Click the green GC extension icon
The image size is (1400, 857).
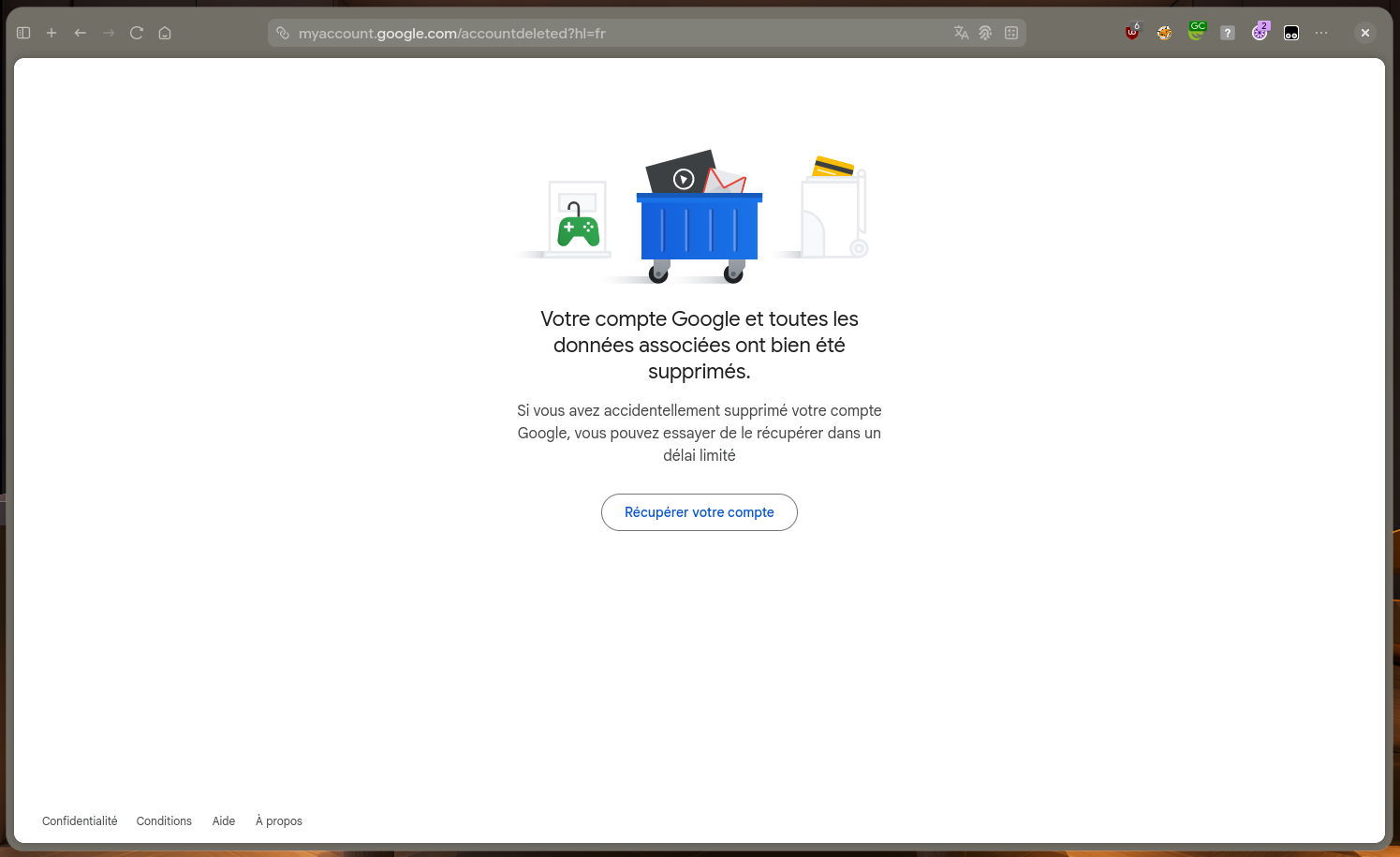(1197, 29)
